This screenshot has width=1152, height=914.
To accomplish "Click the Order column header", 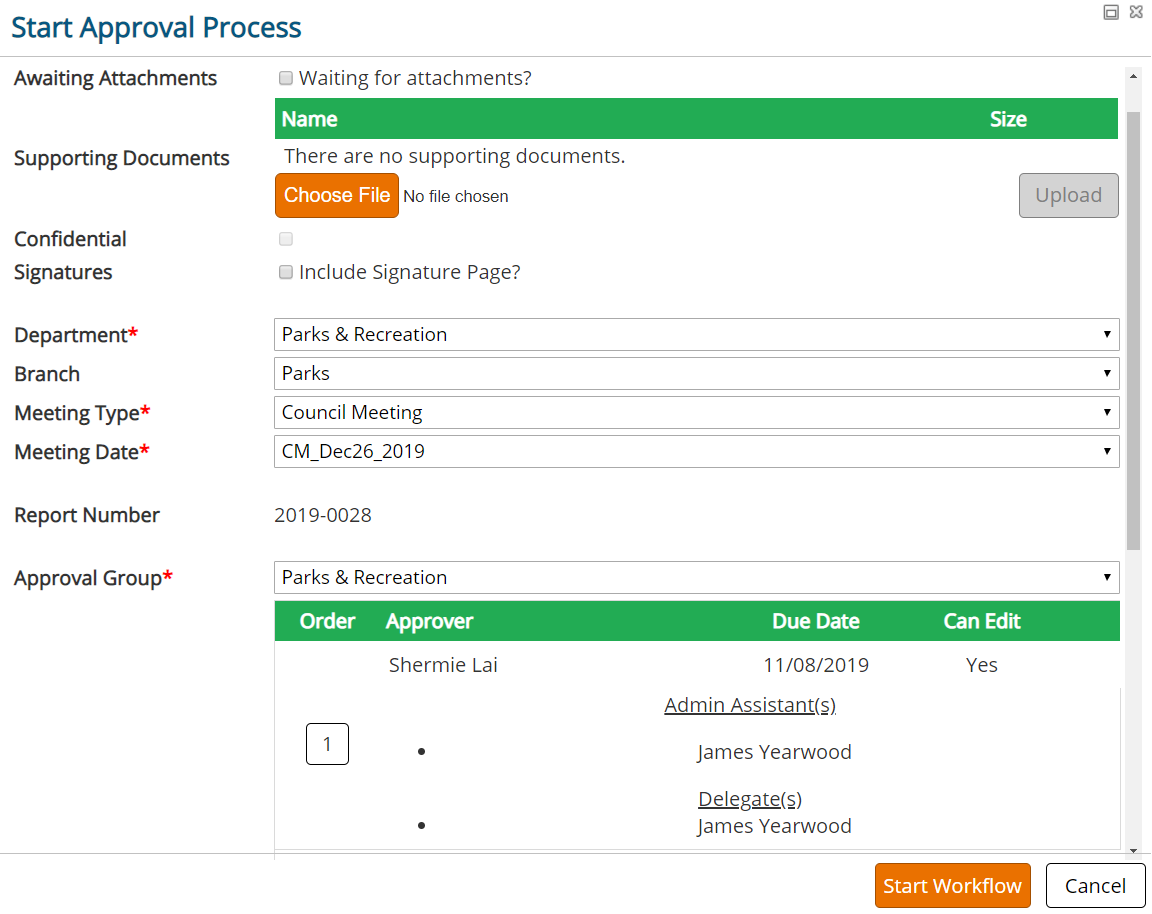I will pos(327,622).
